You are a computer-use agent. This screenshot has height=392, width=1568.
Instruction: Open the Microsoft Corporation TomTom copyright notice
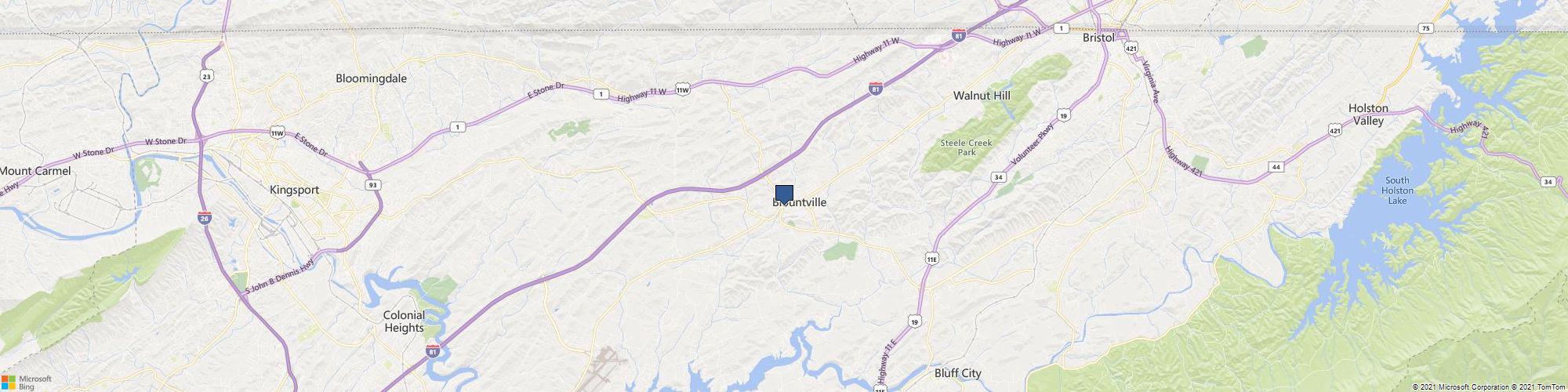[1488, 387]
